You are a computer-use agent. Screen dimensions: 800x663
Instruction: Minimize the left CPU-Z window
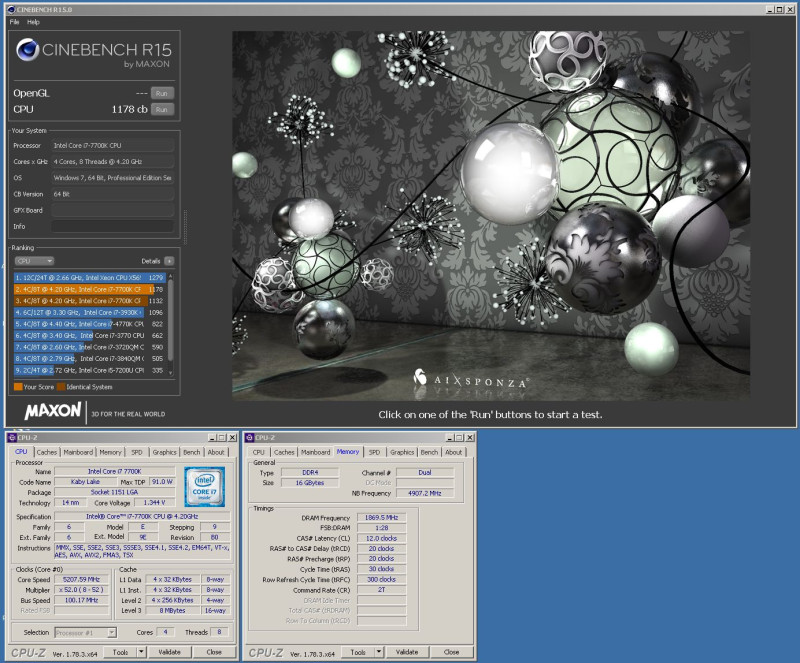(x=212, y=438)
